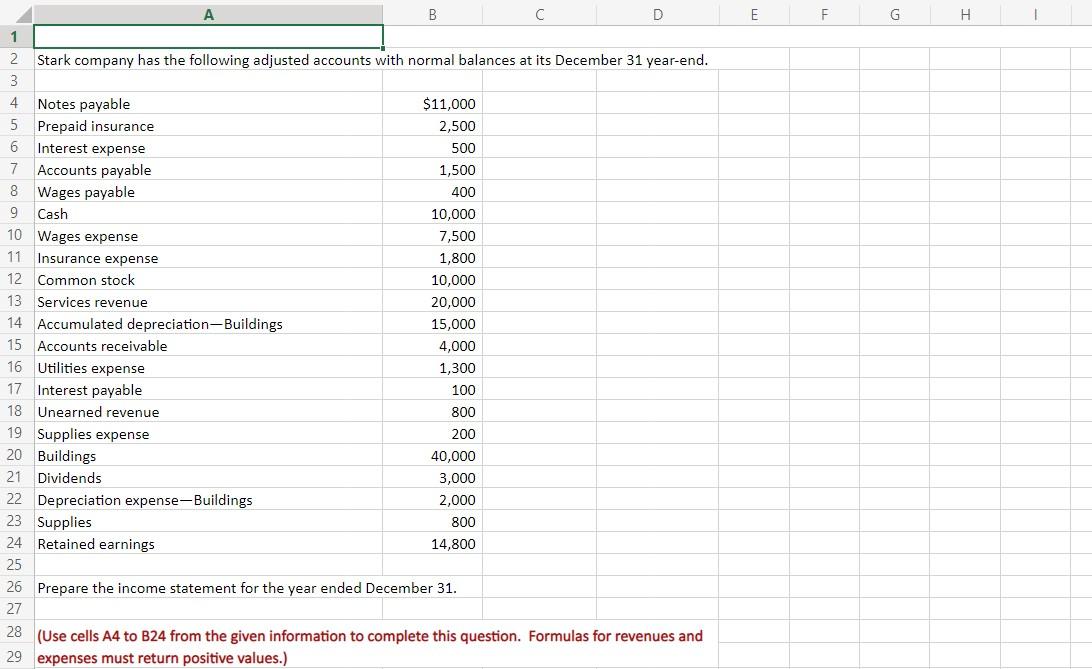1092x669 pixels.
Task: Select the Retained earnings cell
Action: coord(208,544)
